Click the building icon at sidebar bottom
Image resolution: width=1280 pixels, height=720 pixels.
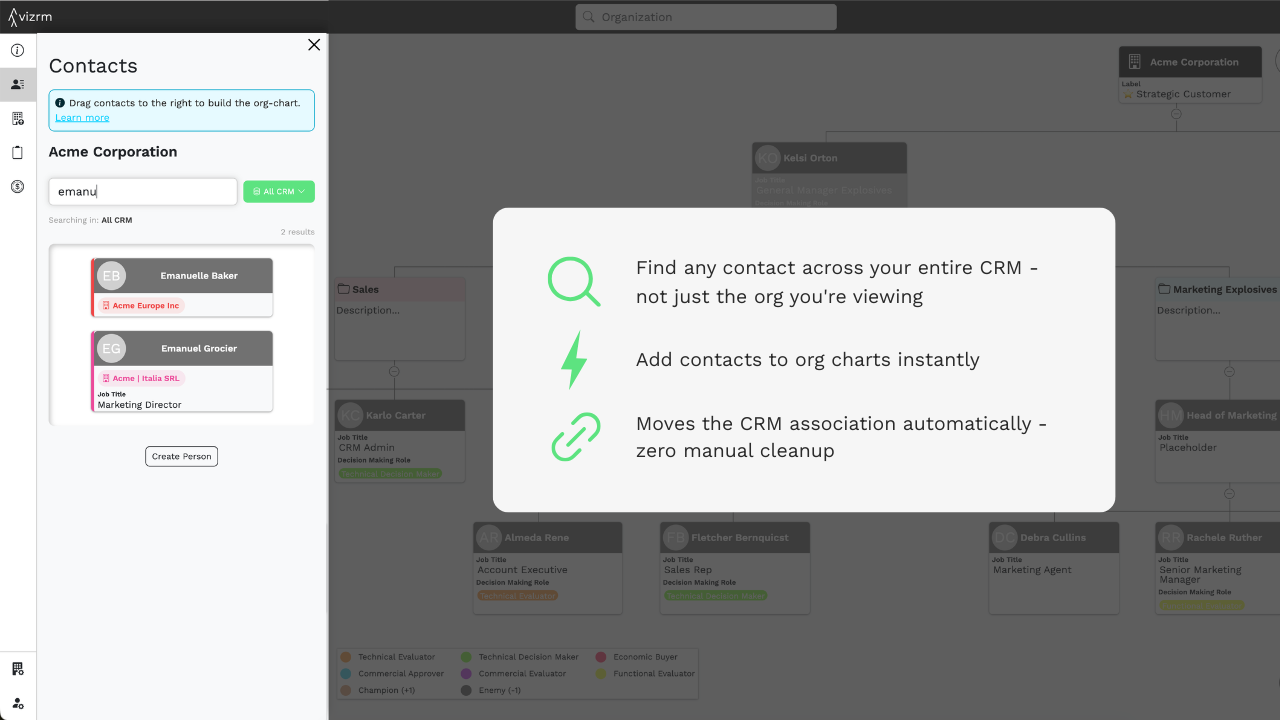pyautogui.click(x=18, y=668)
